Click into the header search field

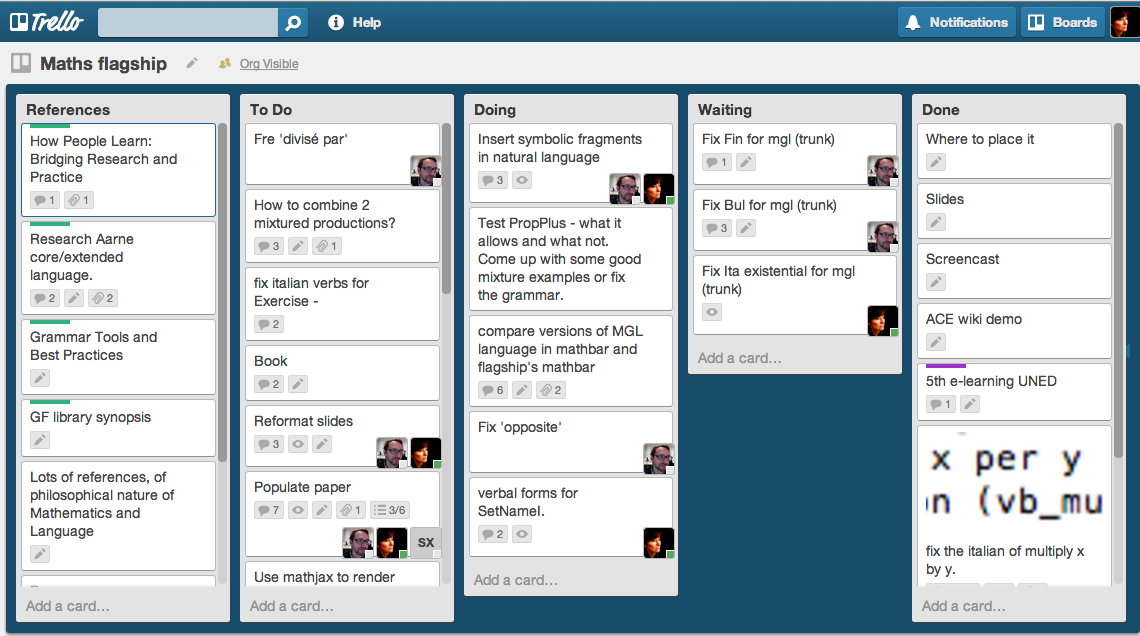[x=188, y=22]
